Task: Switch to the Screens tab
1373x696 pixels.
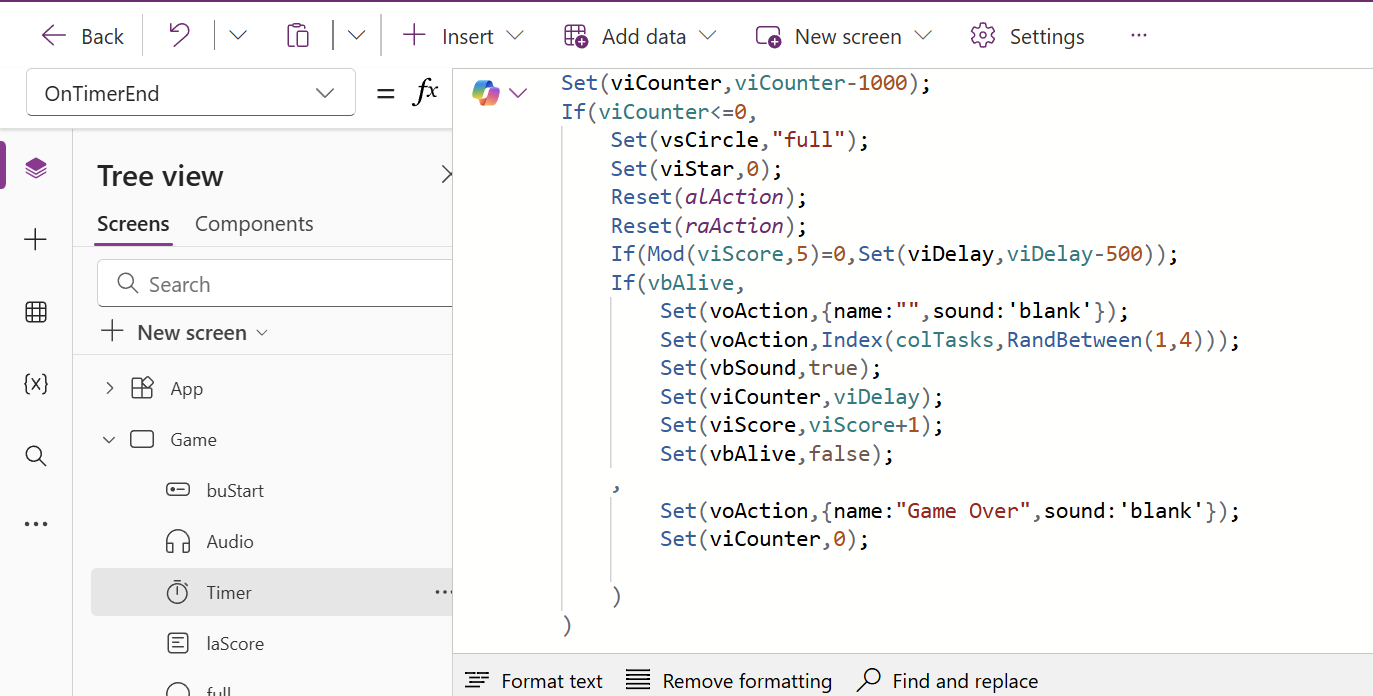Action: click(x=133, y=224)
